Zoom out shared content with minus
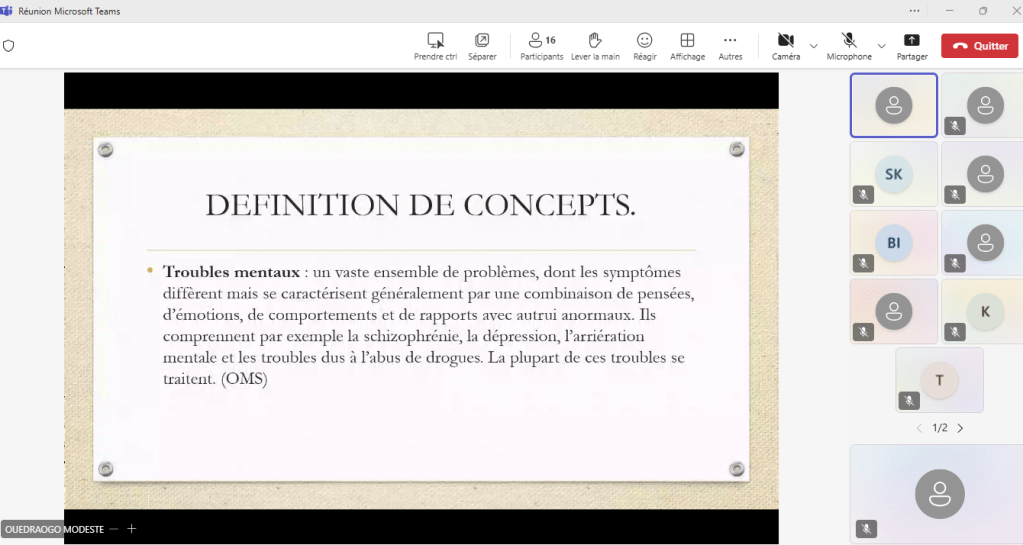Screen dimensions: 1023x545 pyautogui.click(x=114, y=529)
